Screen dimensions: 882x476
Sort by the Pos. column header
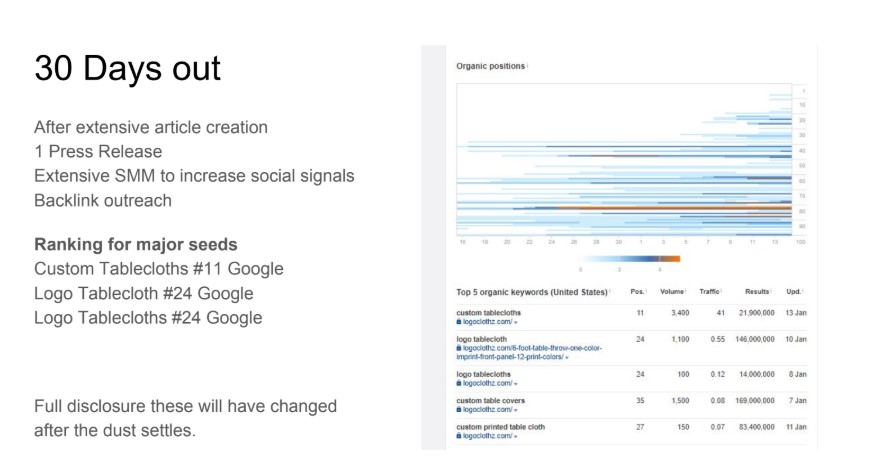[x=637, y=291]
